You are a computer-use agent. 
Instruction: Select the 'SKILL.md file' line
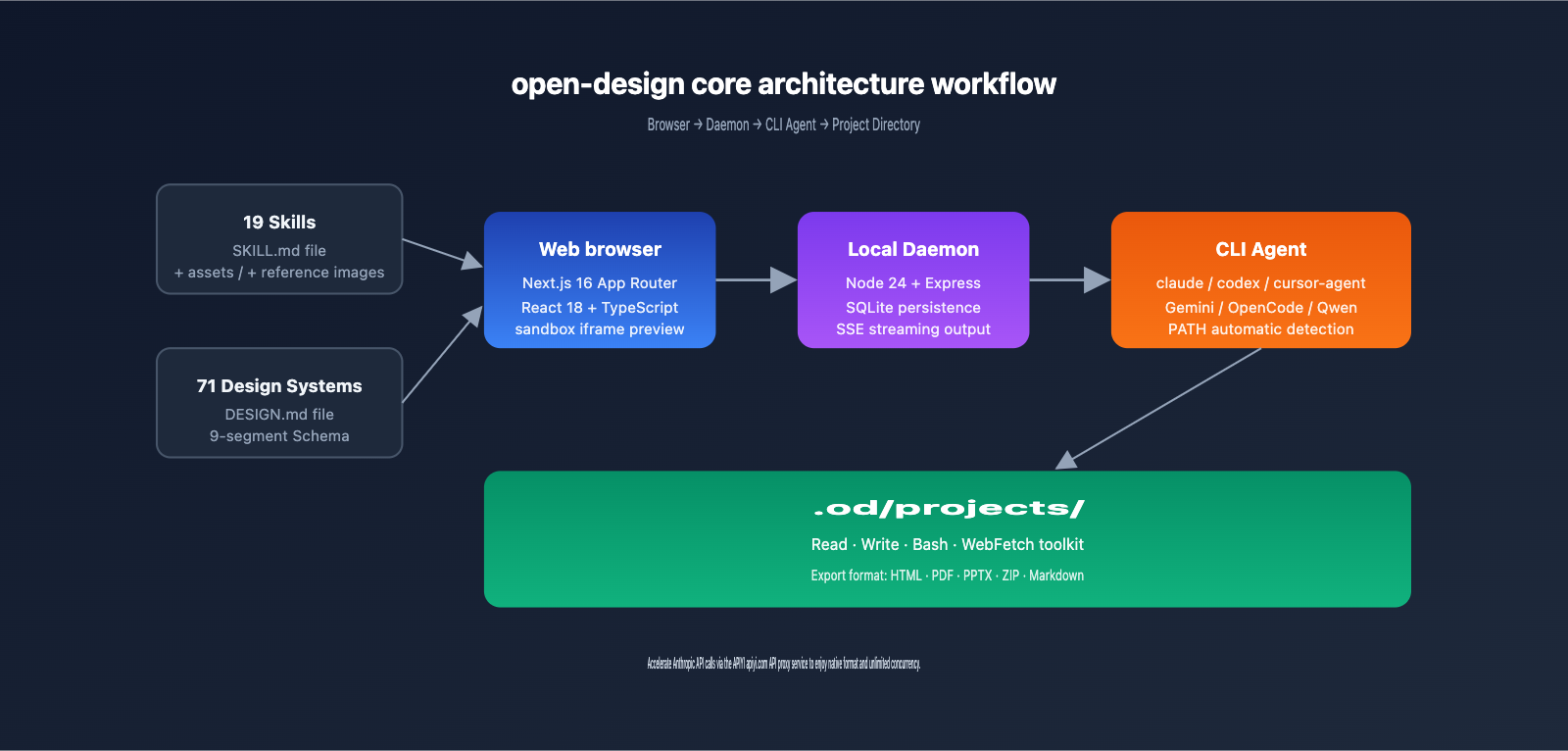click(279, 251)
